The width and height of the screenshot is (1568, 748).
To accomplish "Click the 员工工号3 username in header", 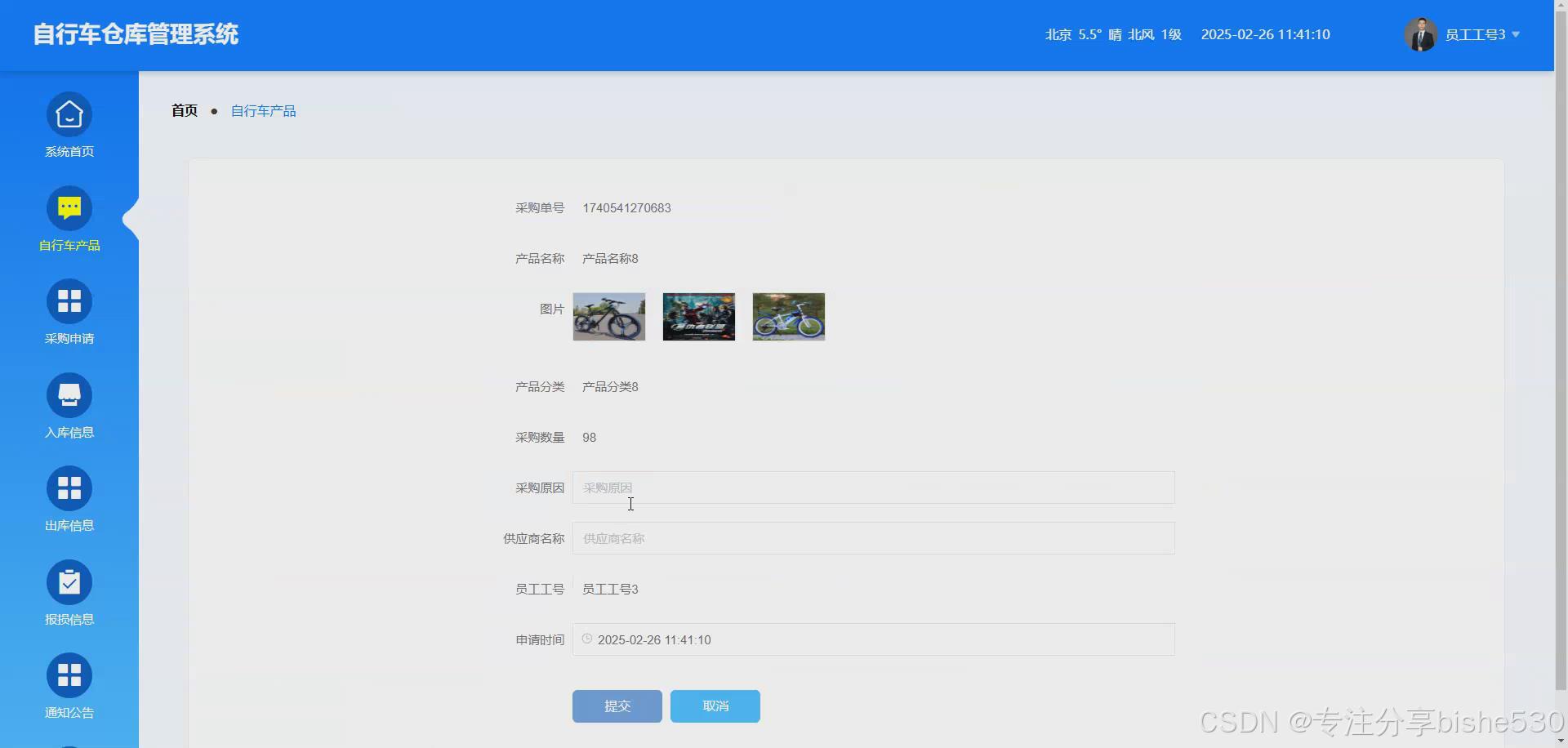I will [x=1475, y=34].
